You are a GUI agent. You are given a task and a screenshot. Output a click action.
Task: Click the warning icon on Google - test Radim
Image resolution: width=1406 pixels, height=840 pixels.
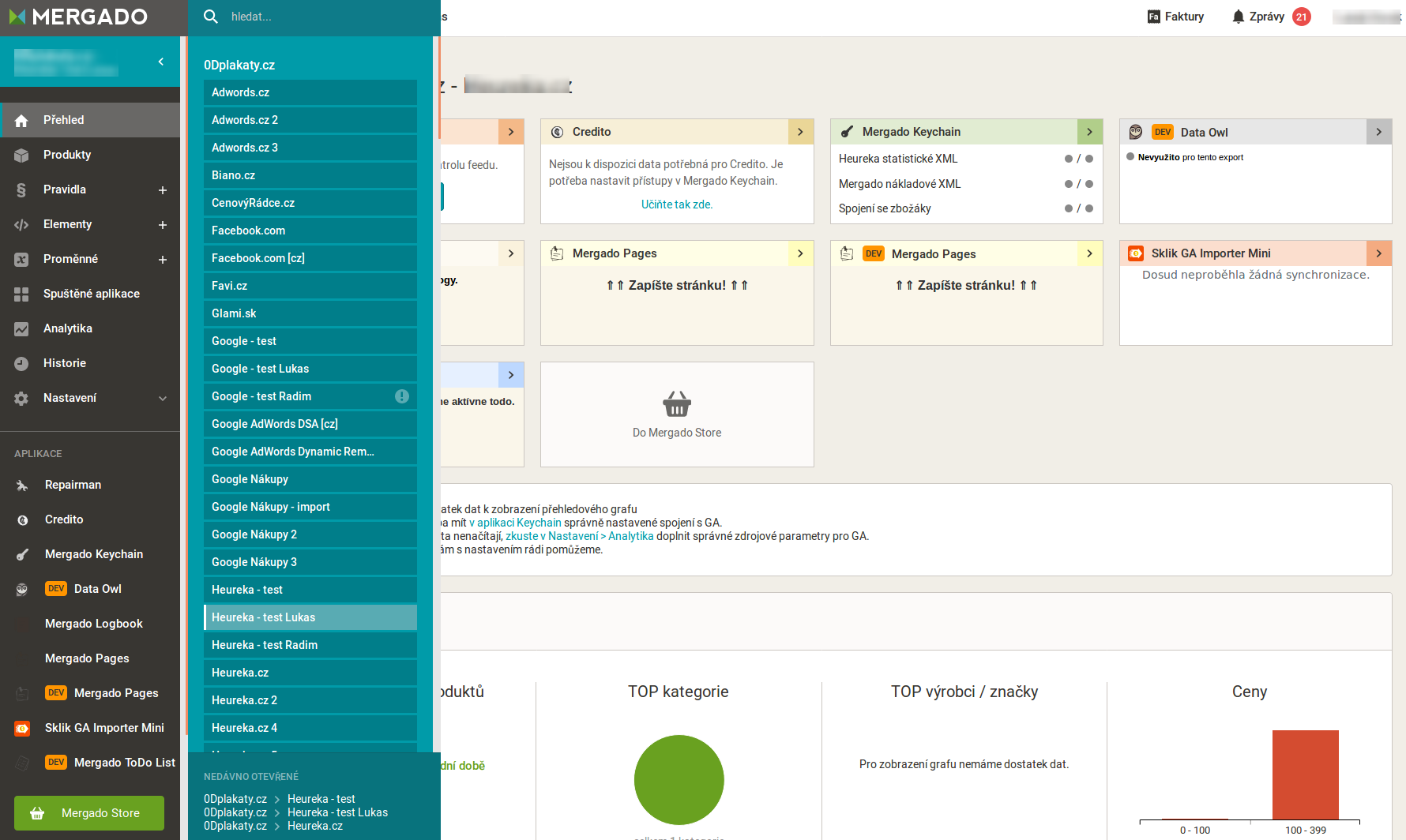(402, 396)
